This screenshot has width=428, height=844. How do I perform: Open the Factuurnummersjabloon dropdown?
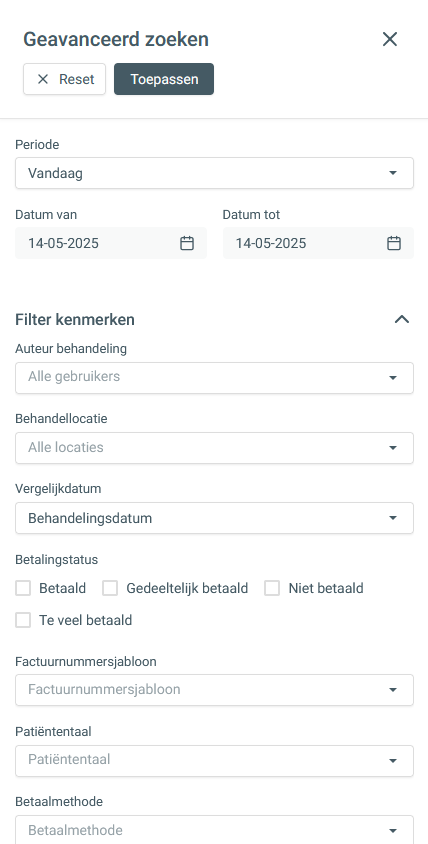pyautogui.click(x=214, y=690)
